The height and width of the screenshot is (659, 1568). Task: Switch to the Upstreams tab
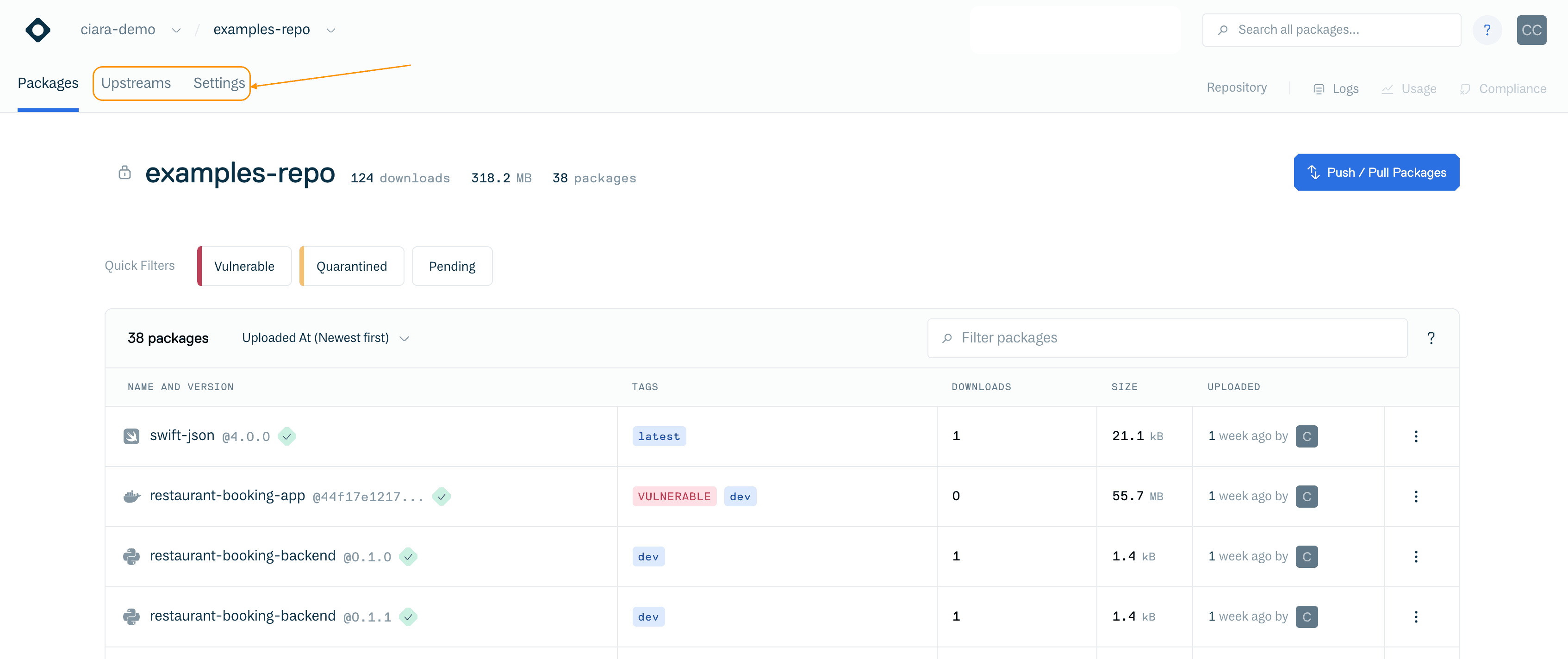coord(136,83)
